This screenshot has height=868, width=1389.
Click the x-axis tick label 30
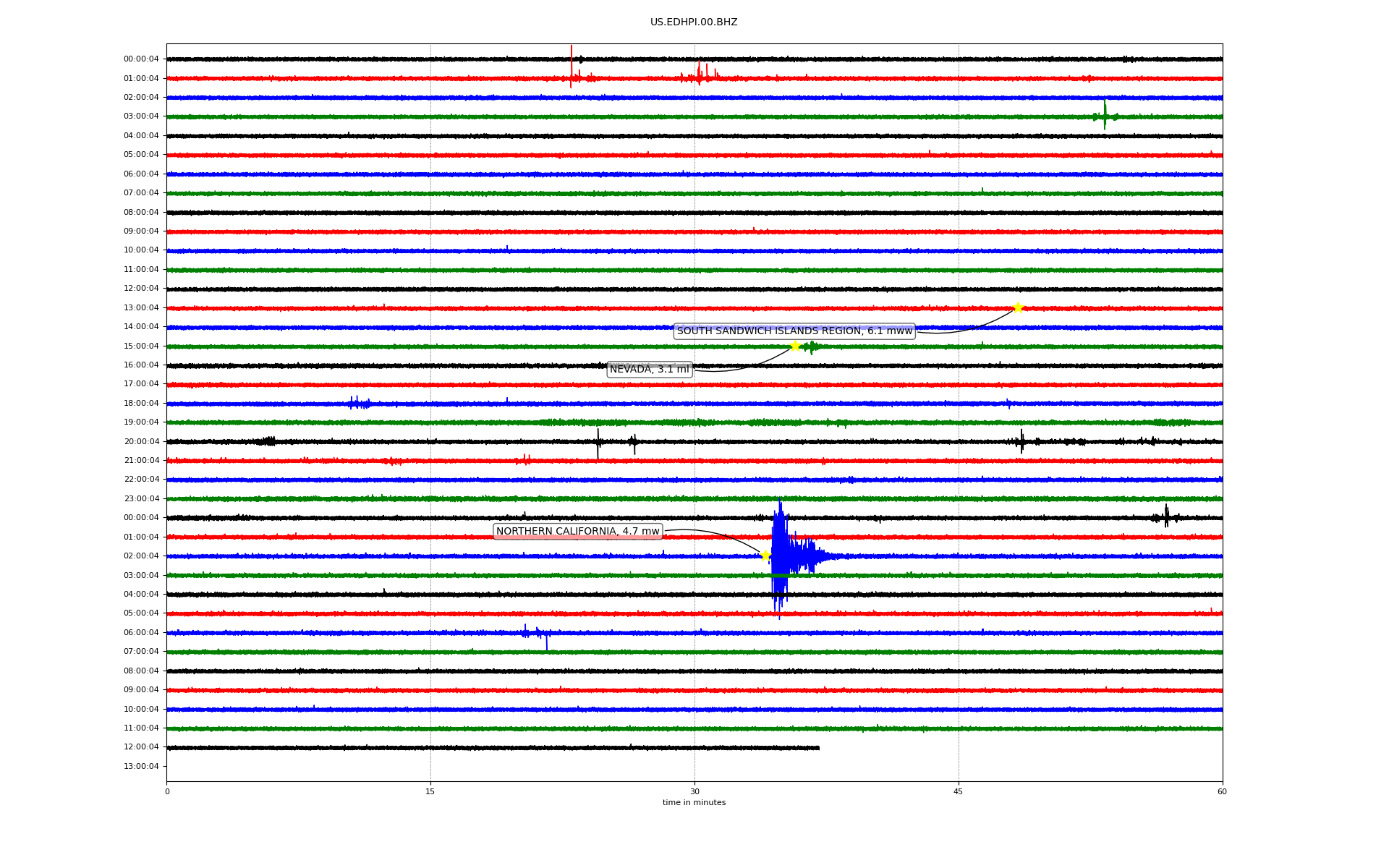[694, 791]
